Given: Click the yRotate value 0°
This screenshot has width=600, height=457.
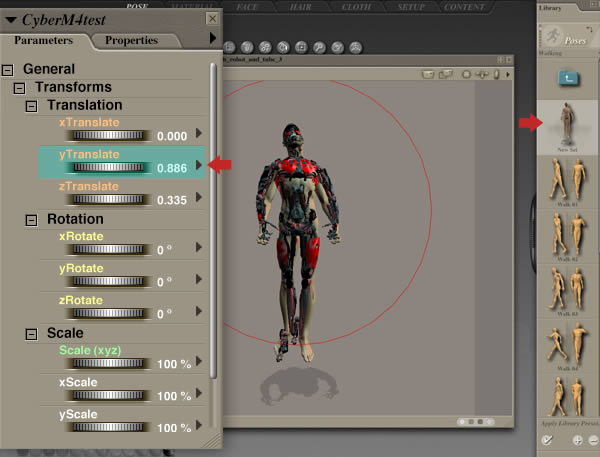Looking at the screenshot, I should click(164, 282).
